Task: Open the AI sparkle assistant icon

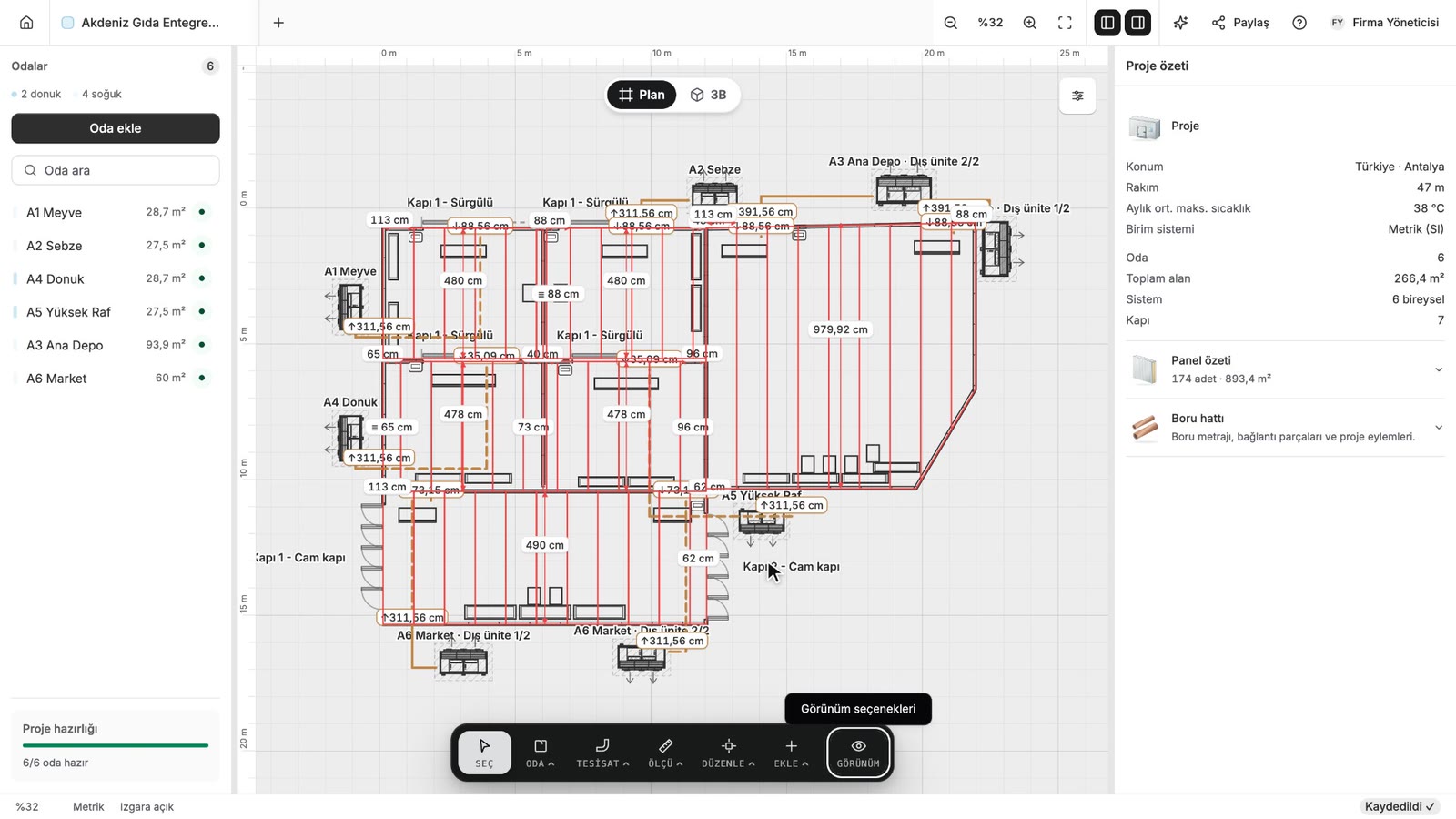Action: point(1180,23)
